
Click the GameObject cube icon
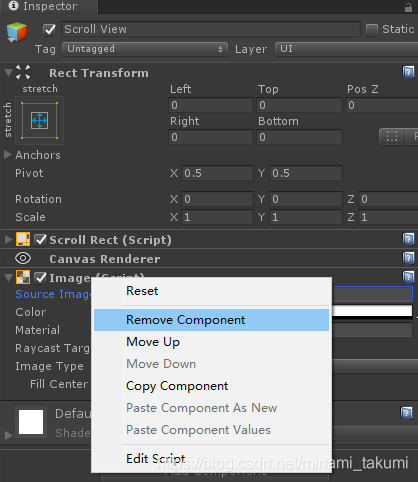click(x=17, y=32)
